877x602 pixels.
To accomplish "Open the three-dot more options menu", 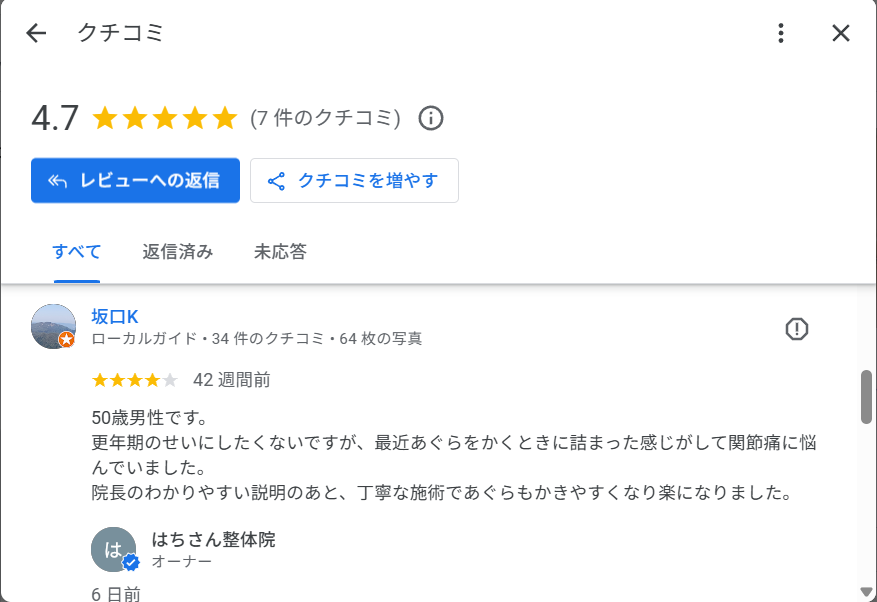I will coord(781,33).
